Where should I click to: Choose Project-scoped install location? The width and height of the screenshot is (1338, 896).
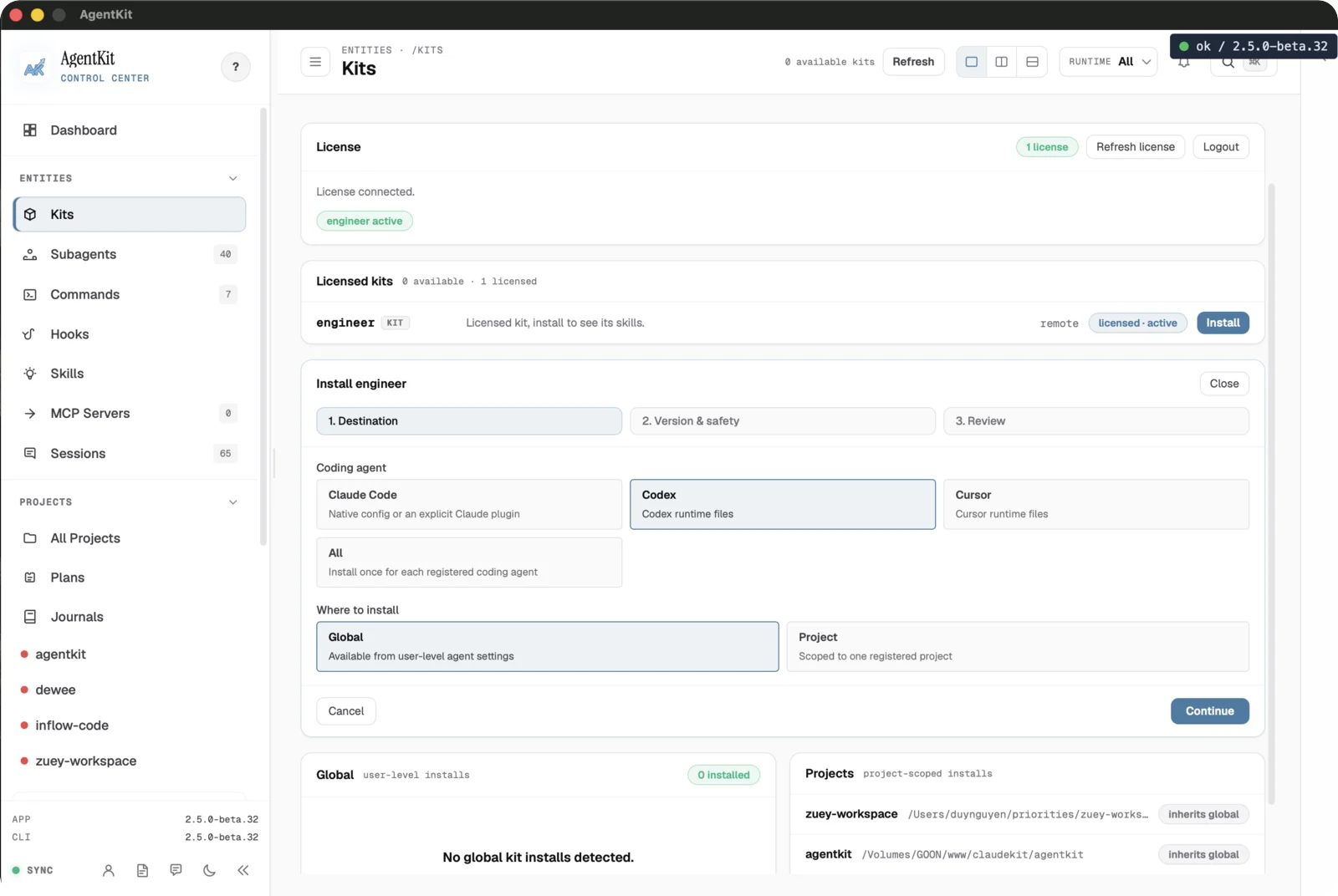coord(1018,646)
